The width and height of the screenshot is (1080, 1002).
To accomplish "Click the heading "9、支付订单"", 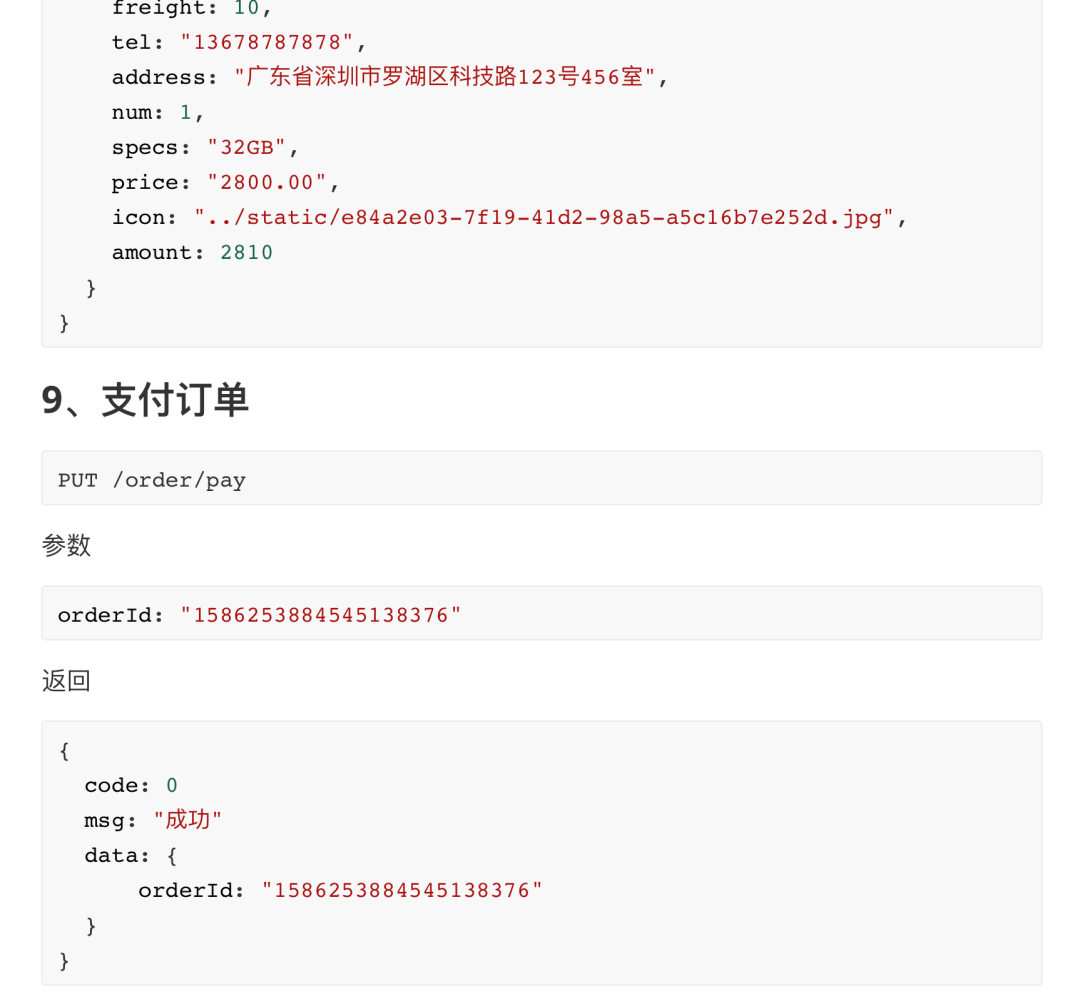I will [145, 400].
